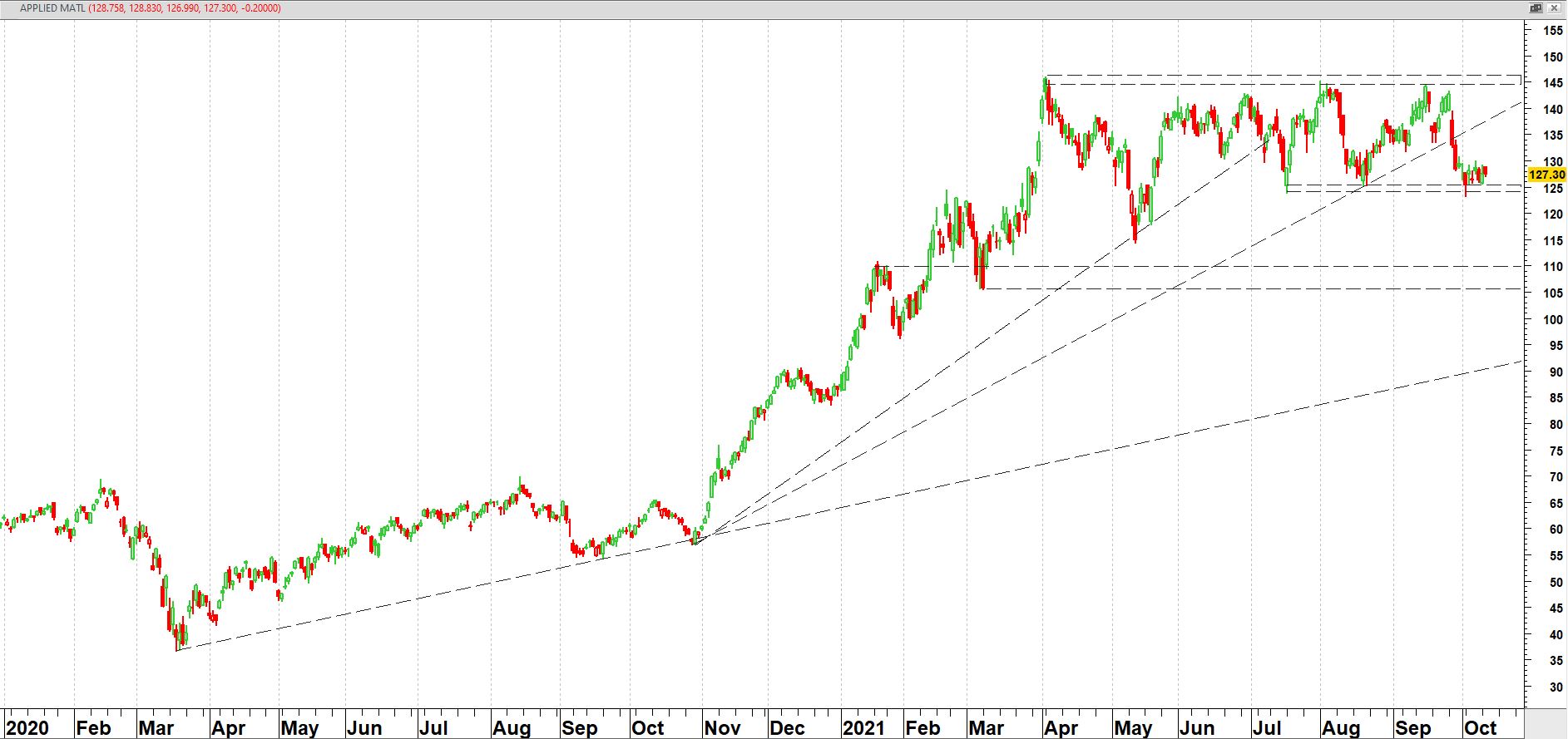
Task: Click the 2021 year label on time axis
Action: (x=863, y=728)
